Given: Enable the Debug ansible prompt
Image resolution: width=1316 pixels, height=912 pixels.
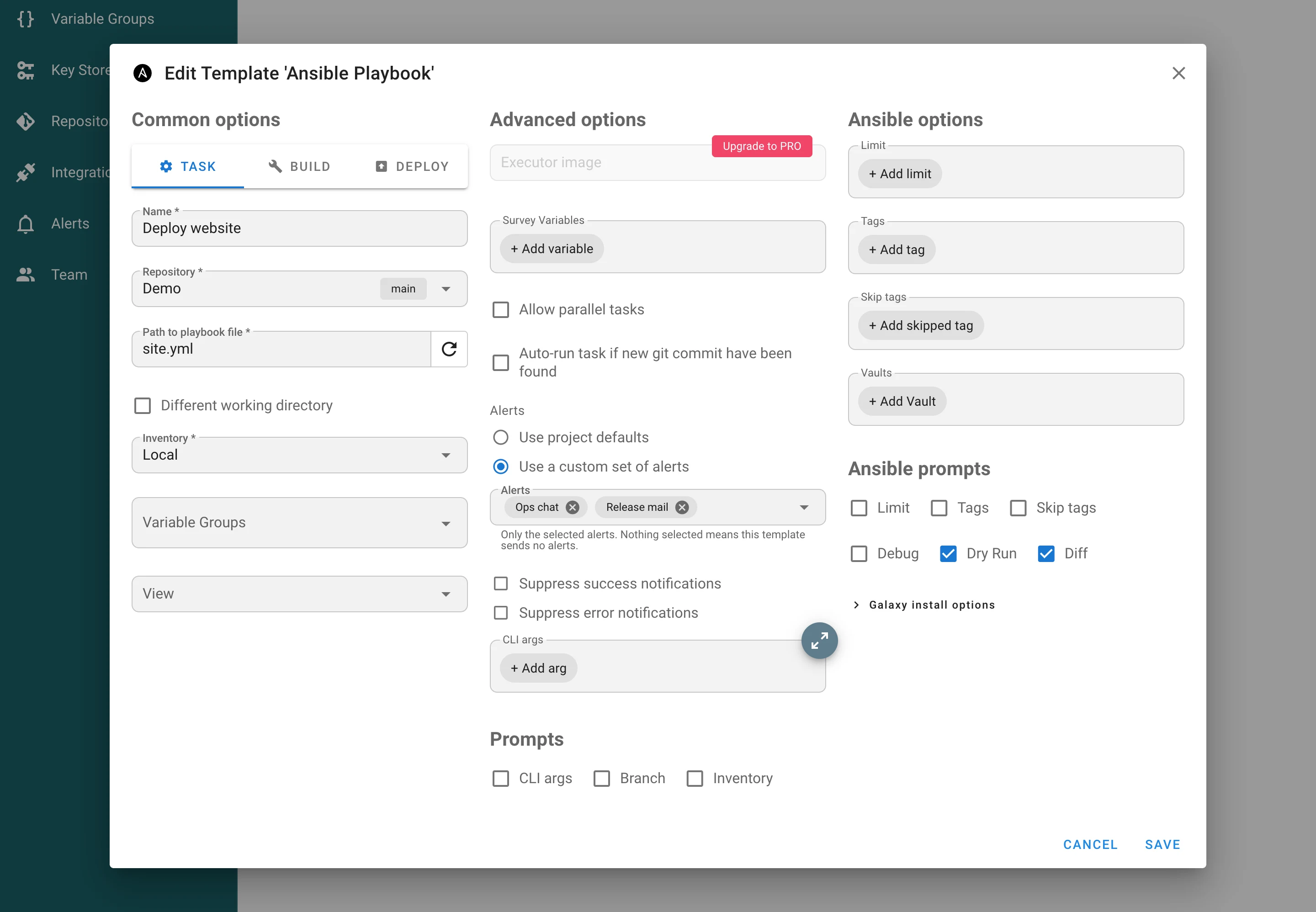Looking at the screenshot, I should point(859,554).
